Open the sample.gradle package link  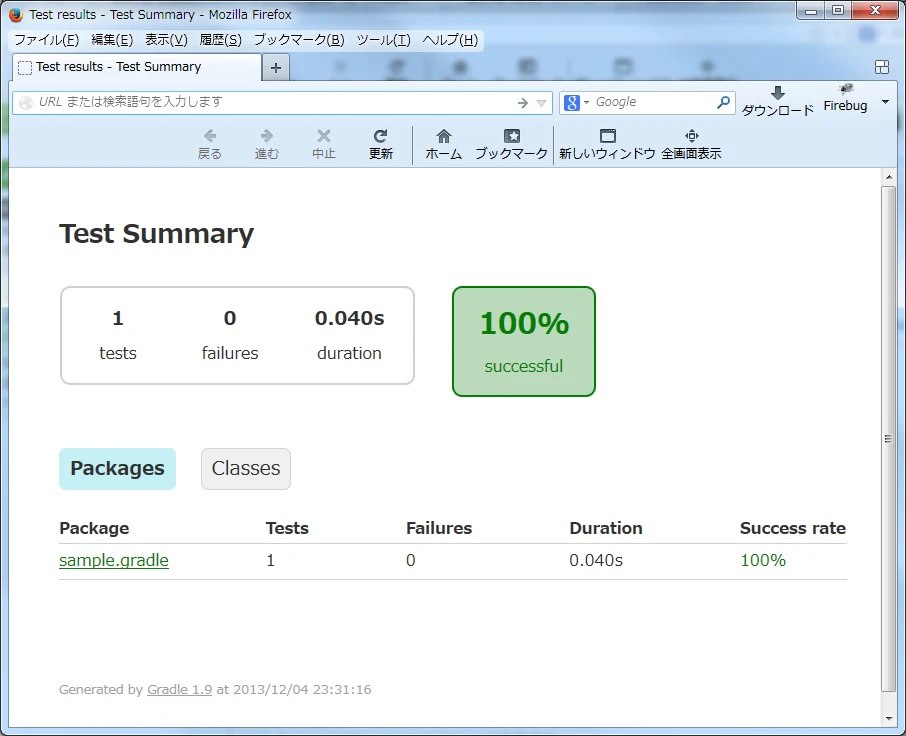click(114, 560)
